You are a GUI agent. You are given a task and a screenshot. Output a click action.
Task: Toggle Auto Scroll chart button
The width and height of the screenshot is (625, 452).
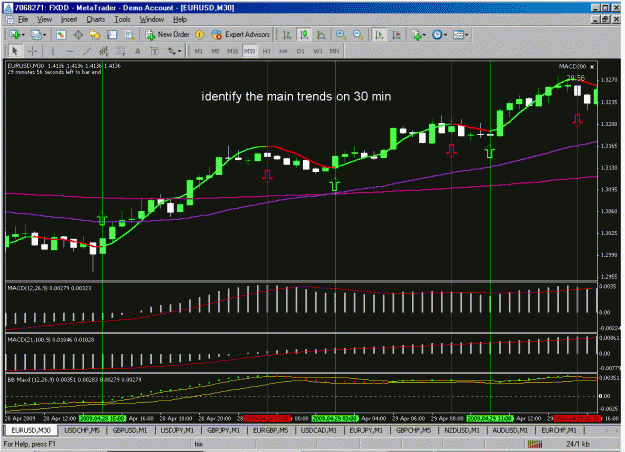point(379,35)
